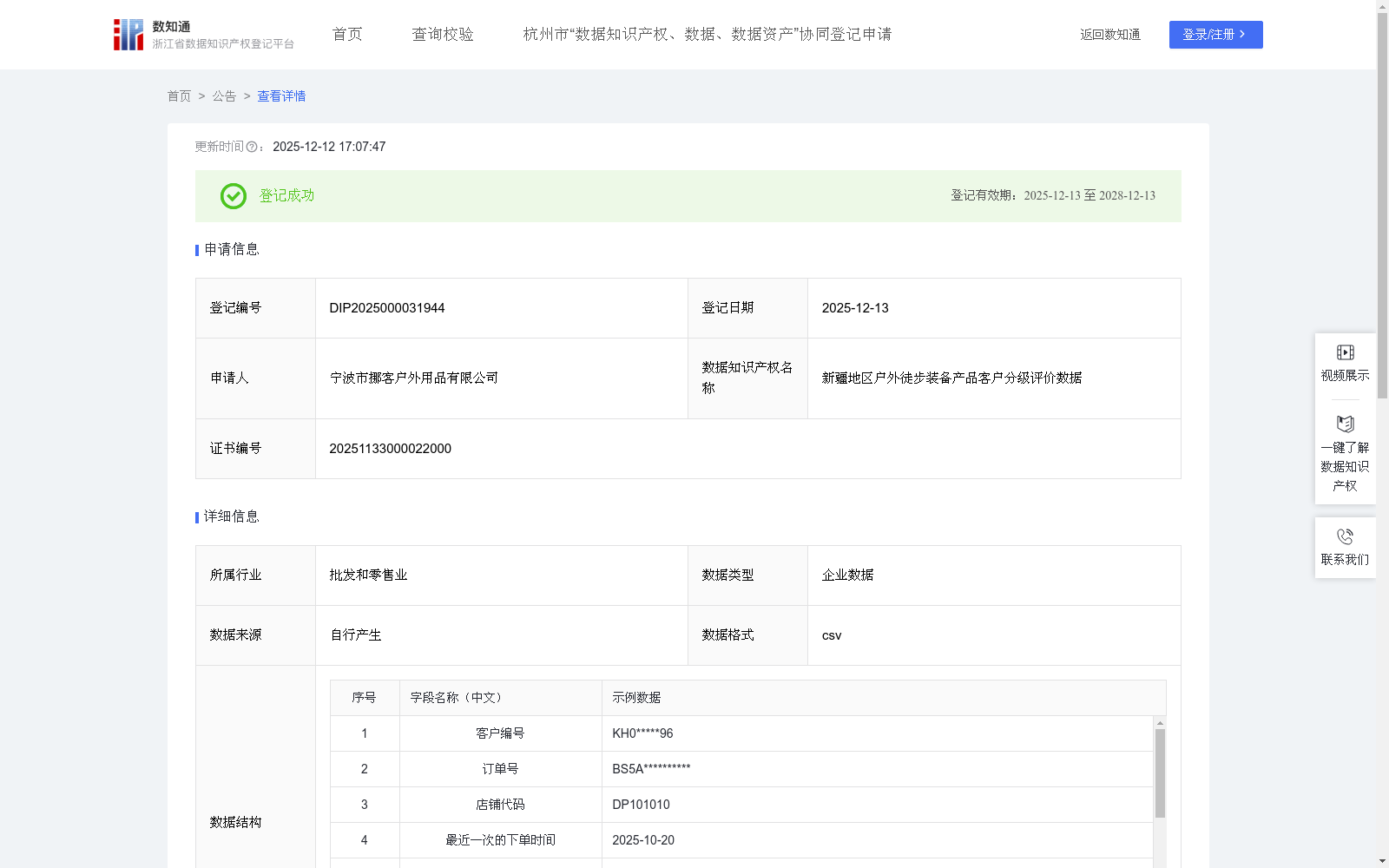Click the 详细信息 section heading
Viewport: 1389px width, 868px height.
coord(231,517)
